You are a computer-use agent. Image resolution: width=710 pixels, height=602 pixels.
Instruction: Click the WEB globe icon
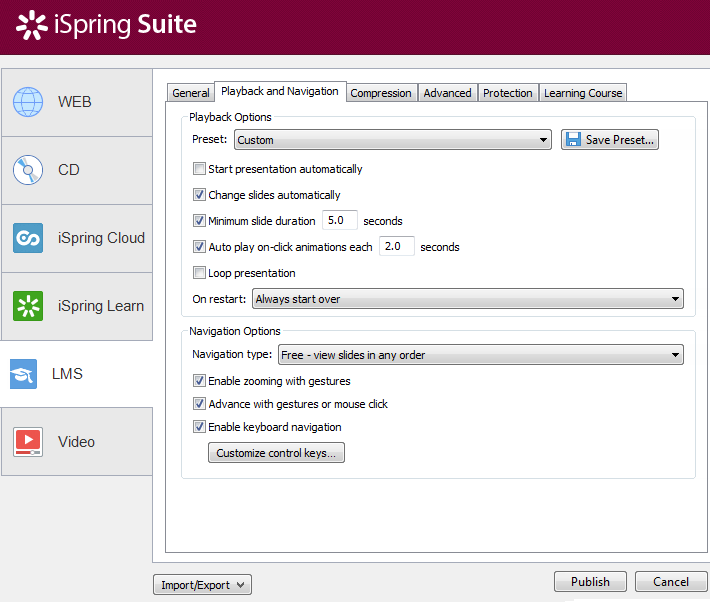pyautogui.click(x=28, y=102)
